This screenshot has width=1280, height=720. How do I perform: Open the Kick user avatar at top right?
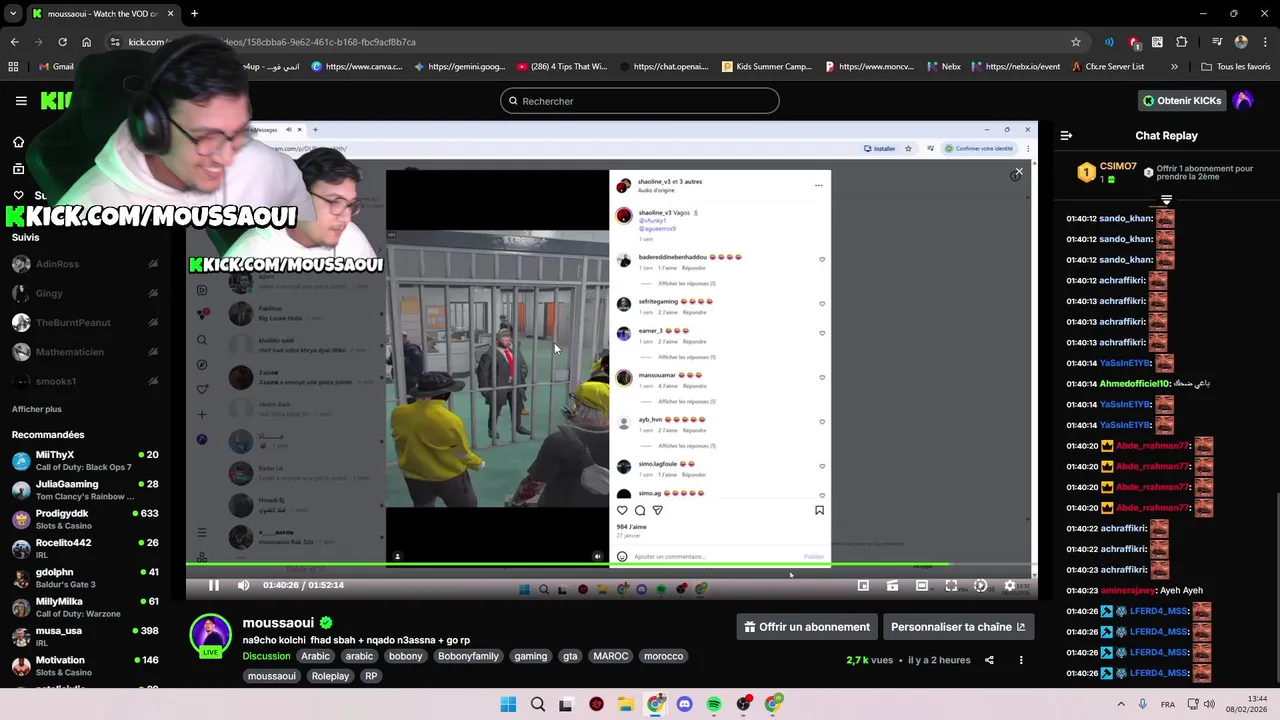point(1243,101)
